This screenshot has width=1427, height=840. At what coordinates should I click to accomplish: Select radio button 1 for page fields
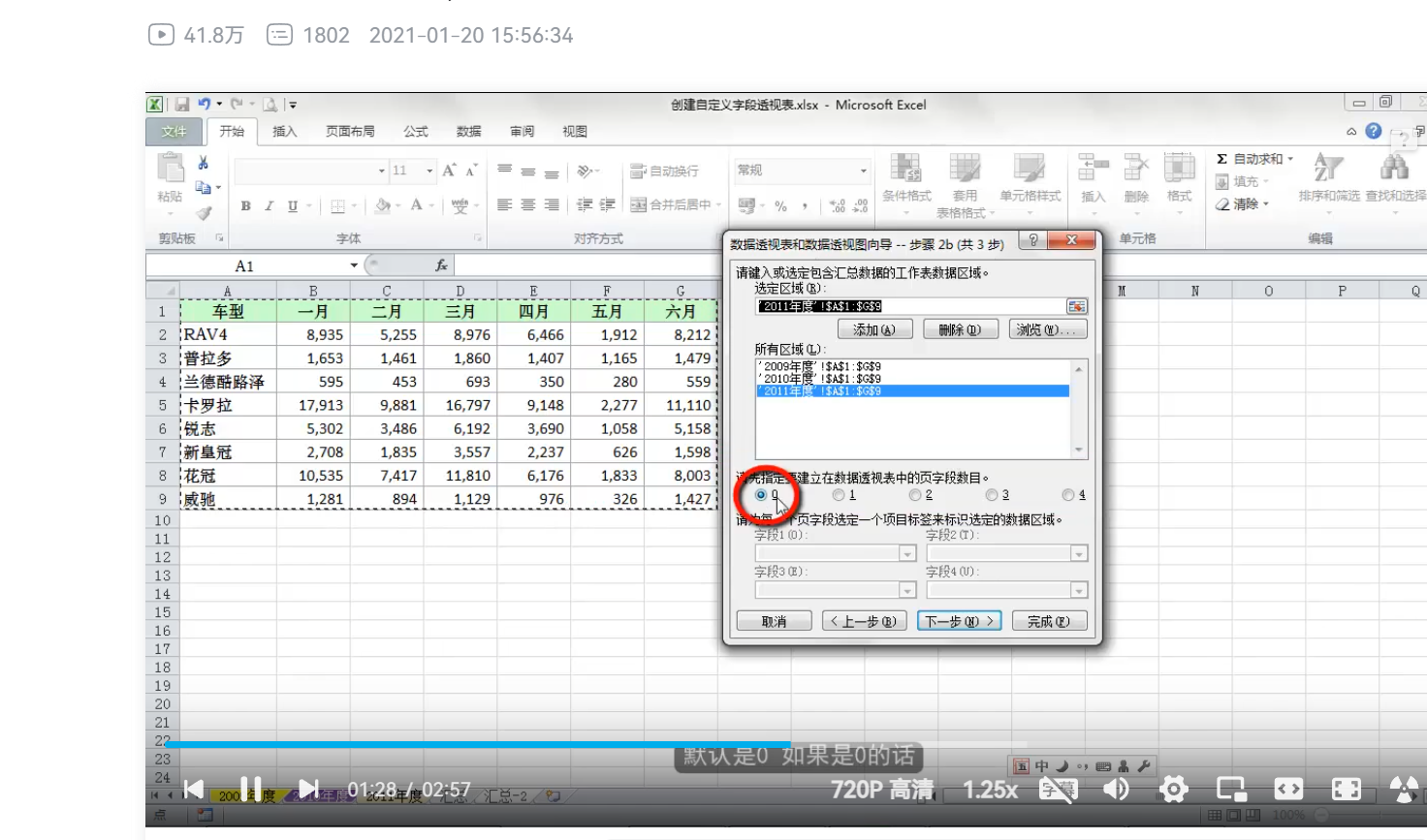pyautogui.click(x=838, y=495)
